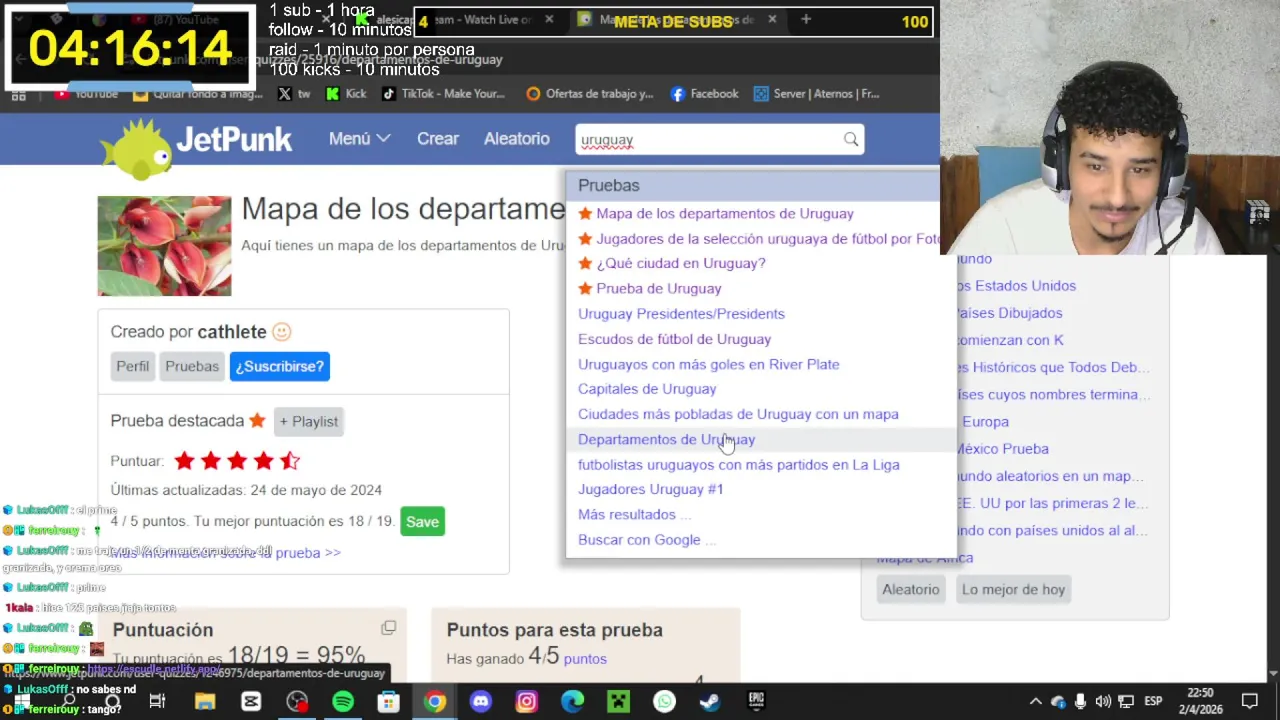
Task: Open Spotify from the taskbar
Action: 343,702
